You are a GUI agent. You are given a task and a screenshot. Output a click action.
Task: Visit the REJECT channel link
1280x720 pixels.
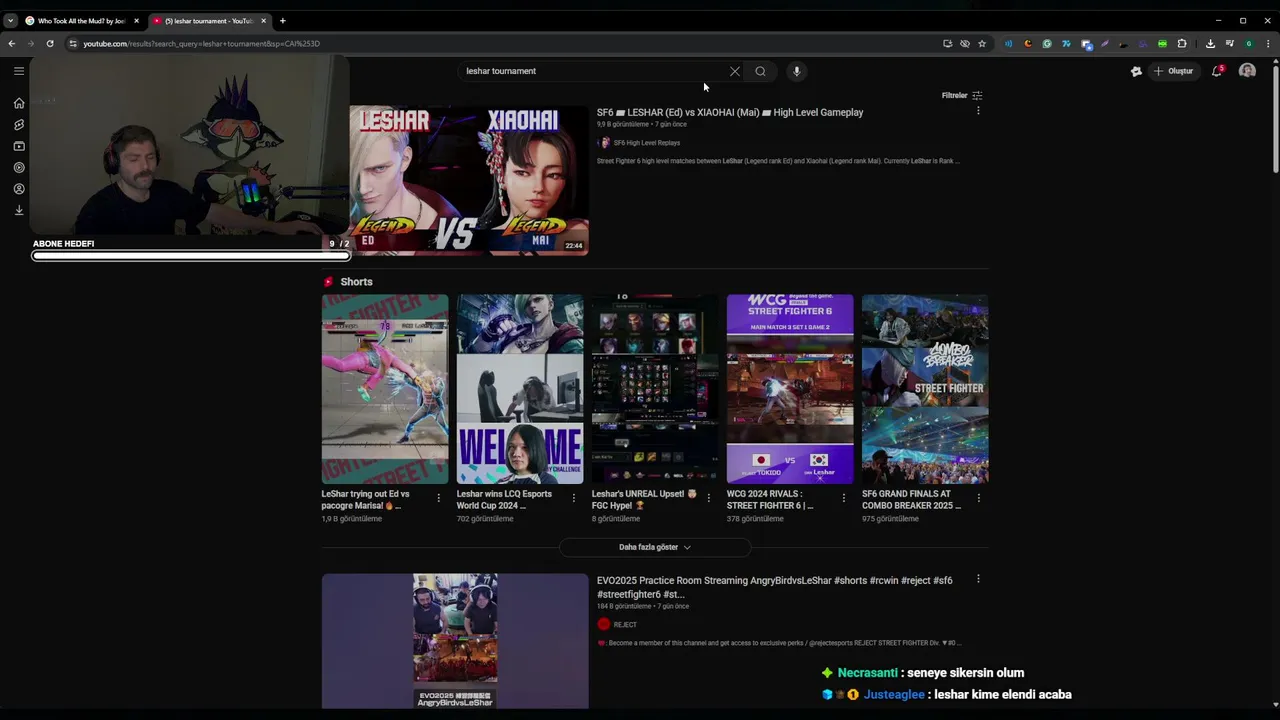(x=625, y=625)
